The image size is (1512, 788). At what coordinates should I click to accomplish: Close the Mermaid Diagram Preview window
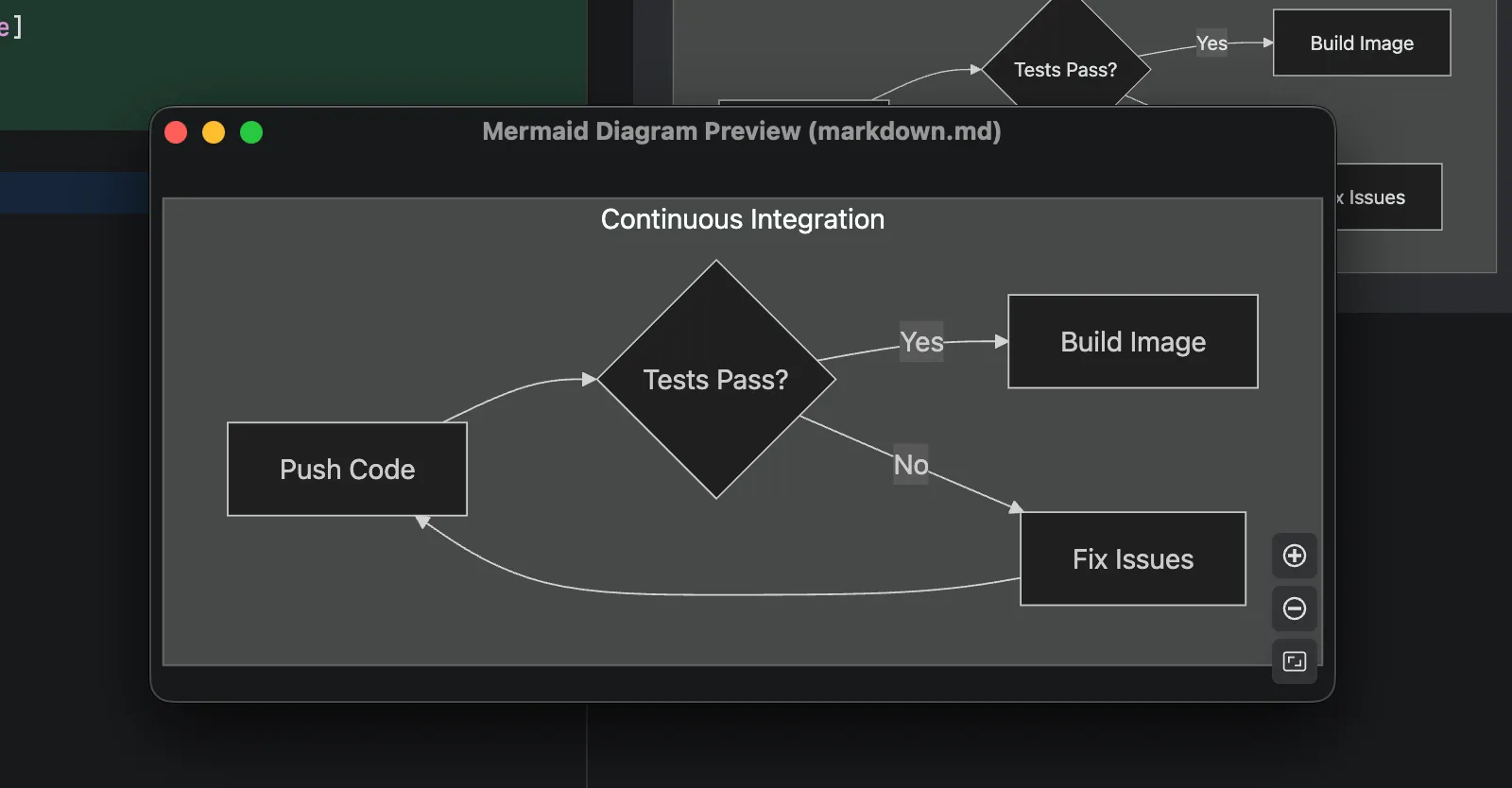tap(176, 132)
